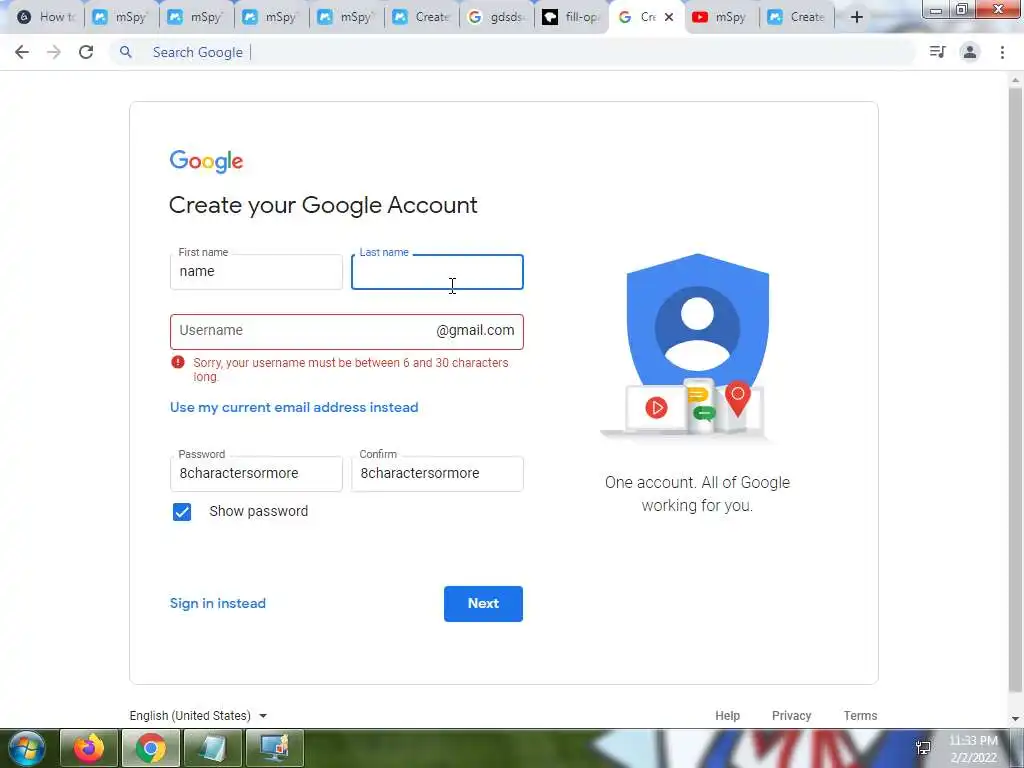This screenshot has height=768, width=1024.
Task: Click the scrollbar down arrow
Action: pos(1016,719)
